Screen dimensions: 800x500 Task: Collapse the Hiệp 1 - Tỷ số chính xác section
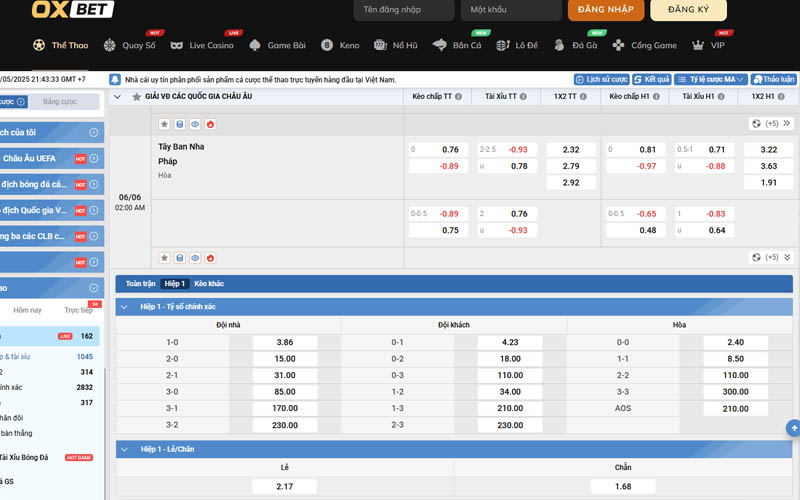[x=124, y=307]
